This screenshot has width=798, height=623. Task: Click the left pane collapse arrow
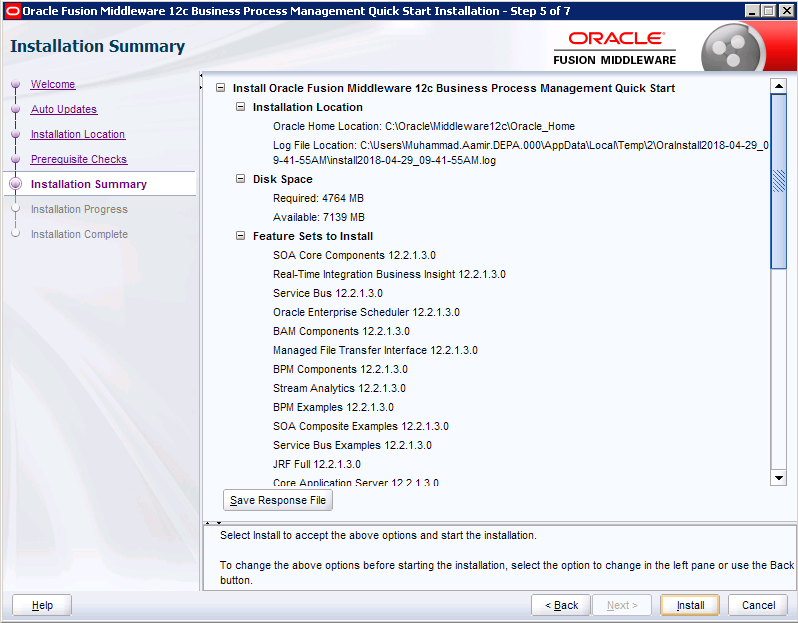[201, 76]
